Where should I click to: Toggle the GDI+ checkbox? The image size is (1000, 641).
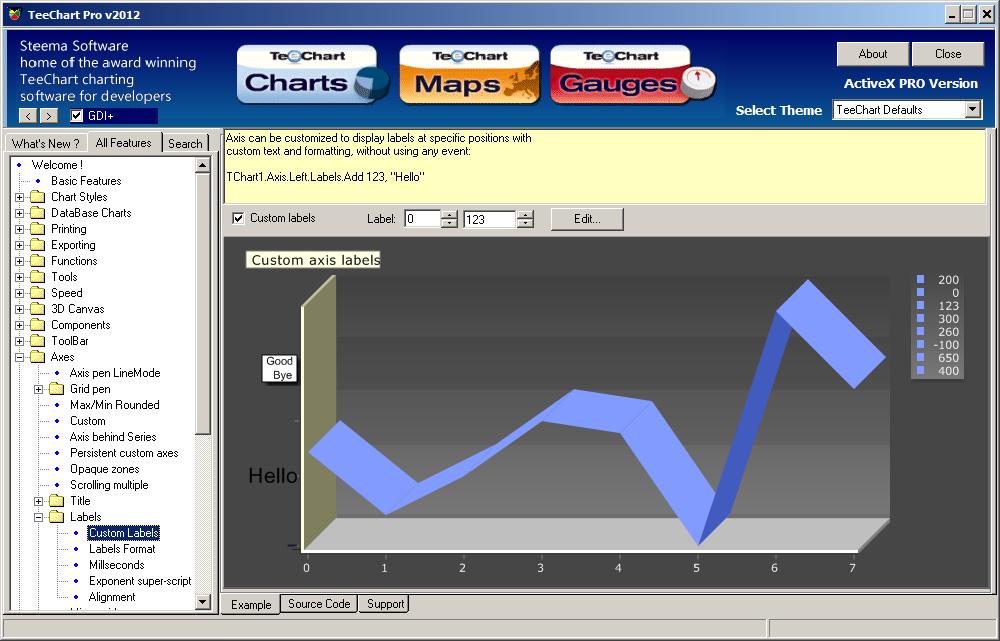click(77, 115)
